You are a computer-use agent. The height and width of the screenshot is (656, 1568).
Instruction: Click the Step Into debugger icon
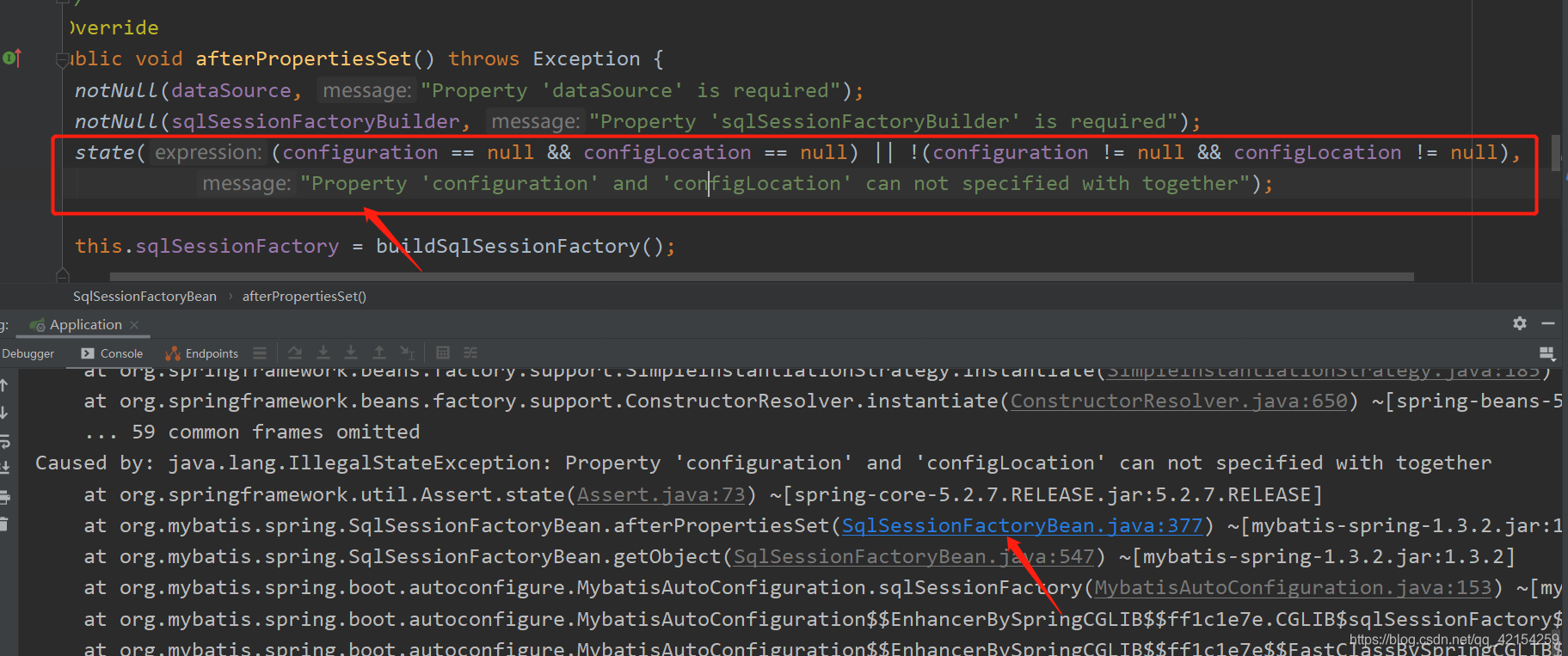click(323, 353)
